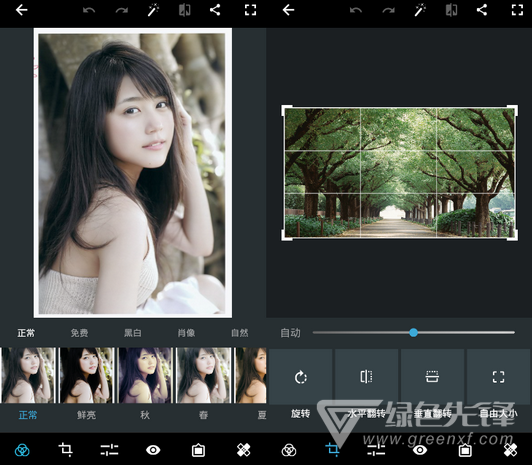Apply the 春 filter thumbnail

204,375
